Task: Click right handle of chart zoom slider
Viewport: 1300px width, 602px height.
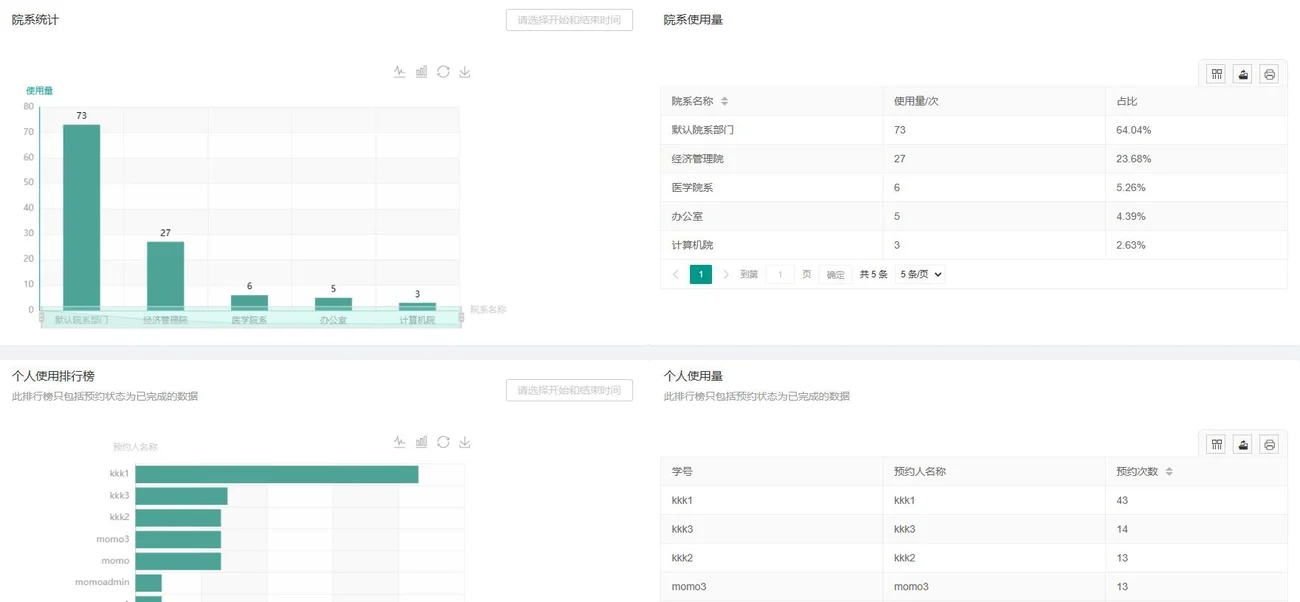Action: [x=461, y=317]
